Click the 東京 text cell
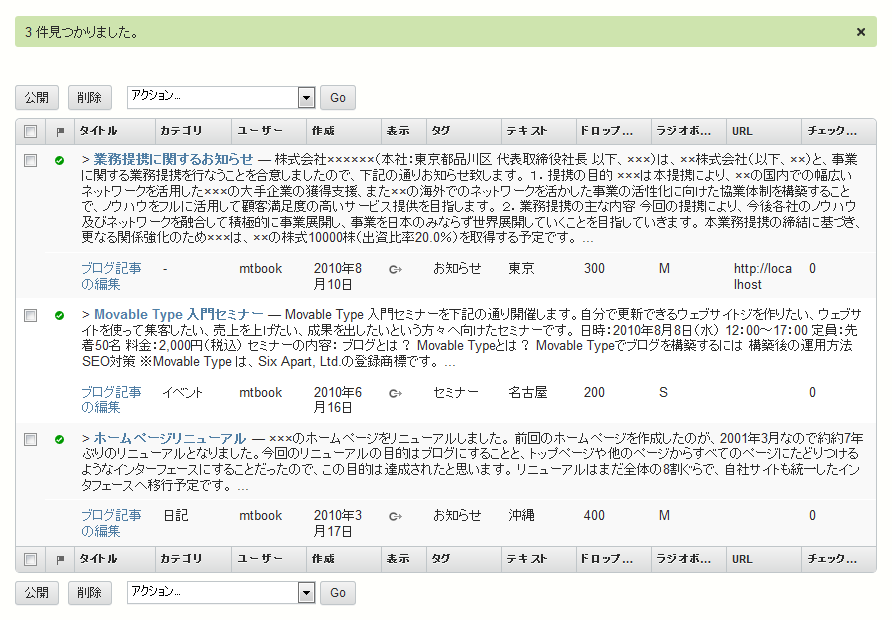 pyautogui.click(x=521, y=268)
